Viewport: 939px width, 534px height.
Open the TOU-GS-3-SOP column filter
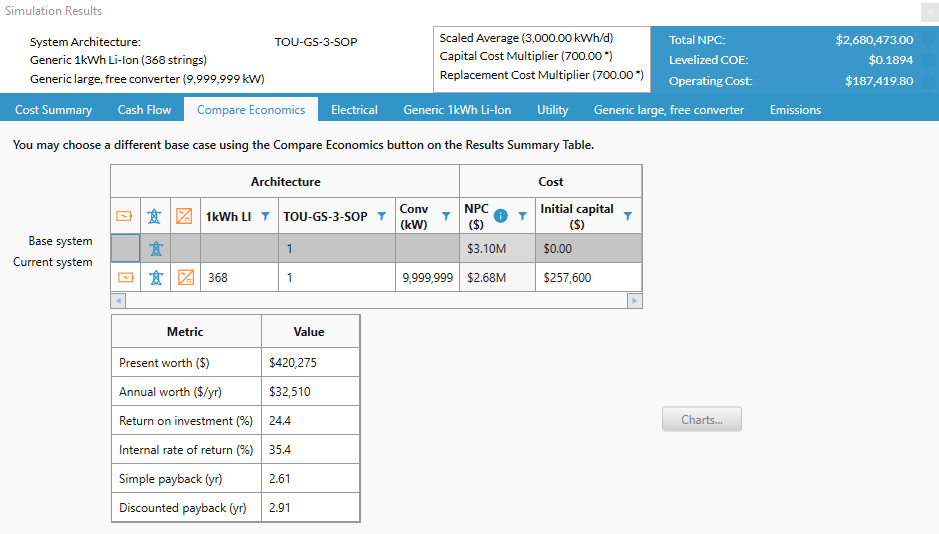[381, 216]
